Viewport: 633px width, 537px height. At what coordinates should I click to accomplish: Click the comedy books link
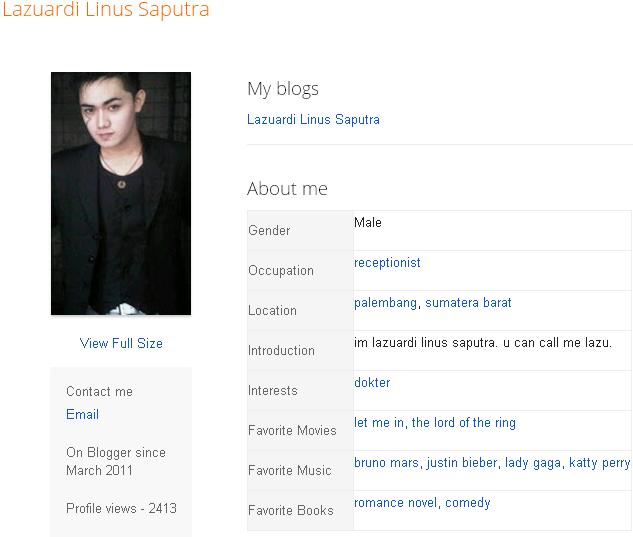click(468, 503)
